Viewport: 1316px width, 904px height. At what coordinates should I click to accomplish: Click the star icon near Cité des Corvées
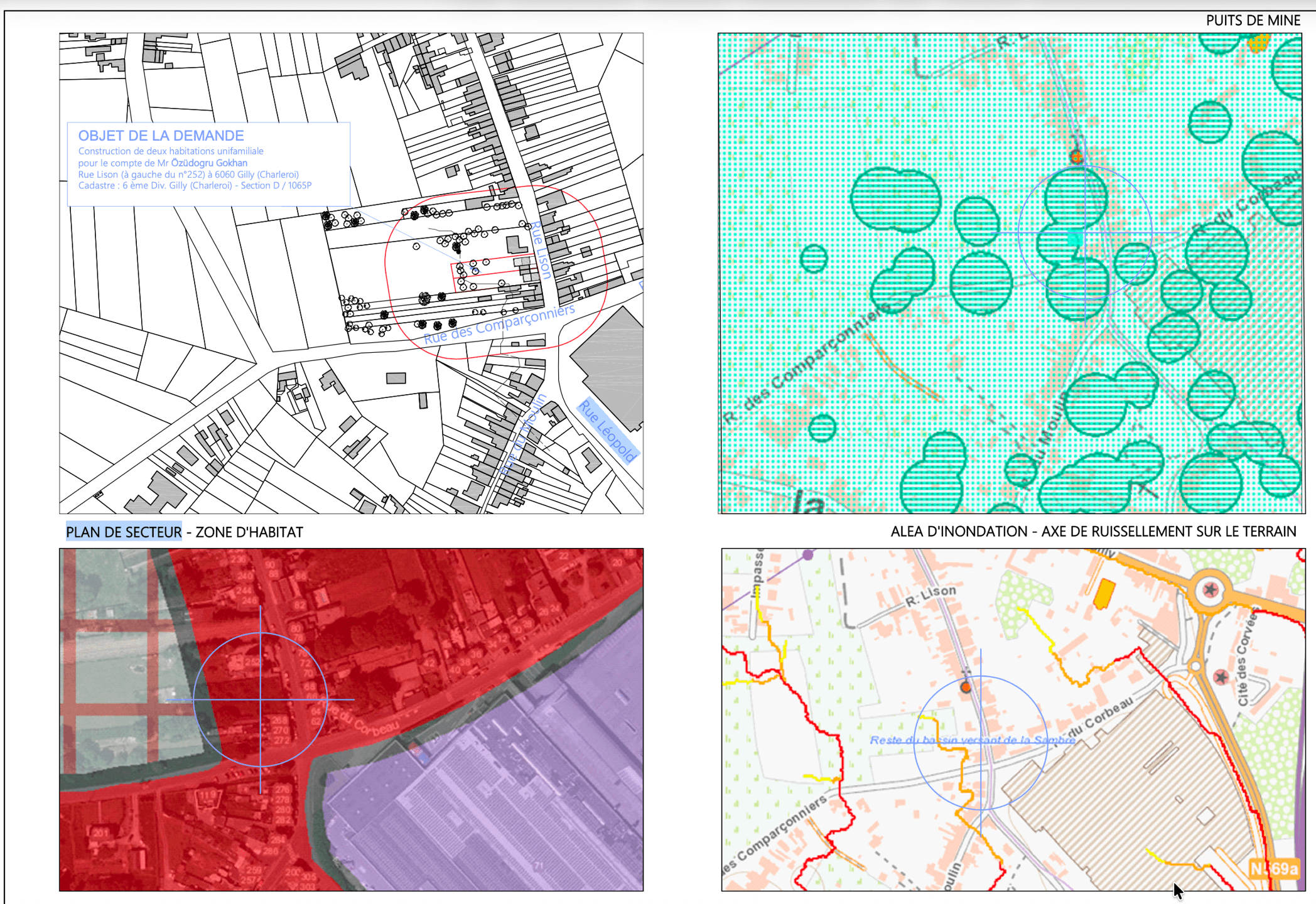point(1221,677)
